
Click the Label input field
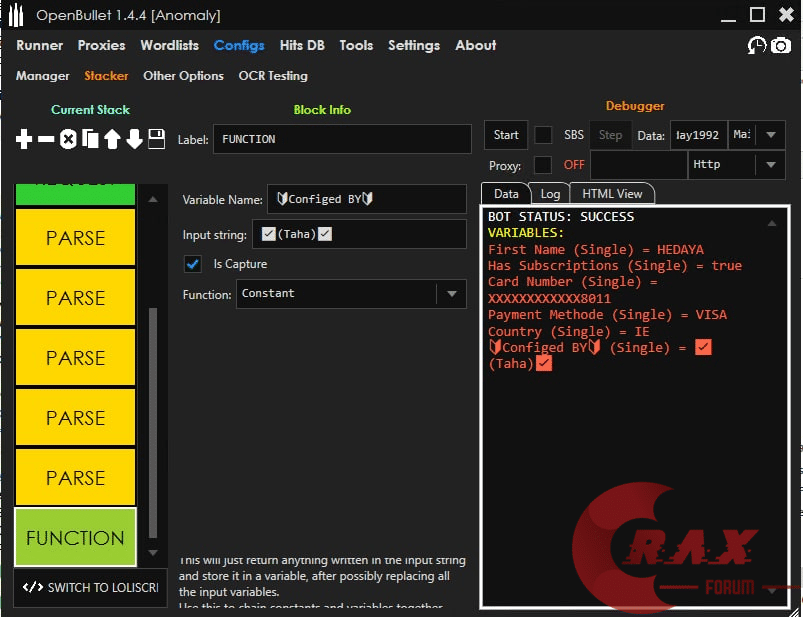[x=341, y=139]
